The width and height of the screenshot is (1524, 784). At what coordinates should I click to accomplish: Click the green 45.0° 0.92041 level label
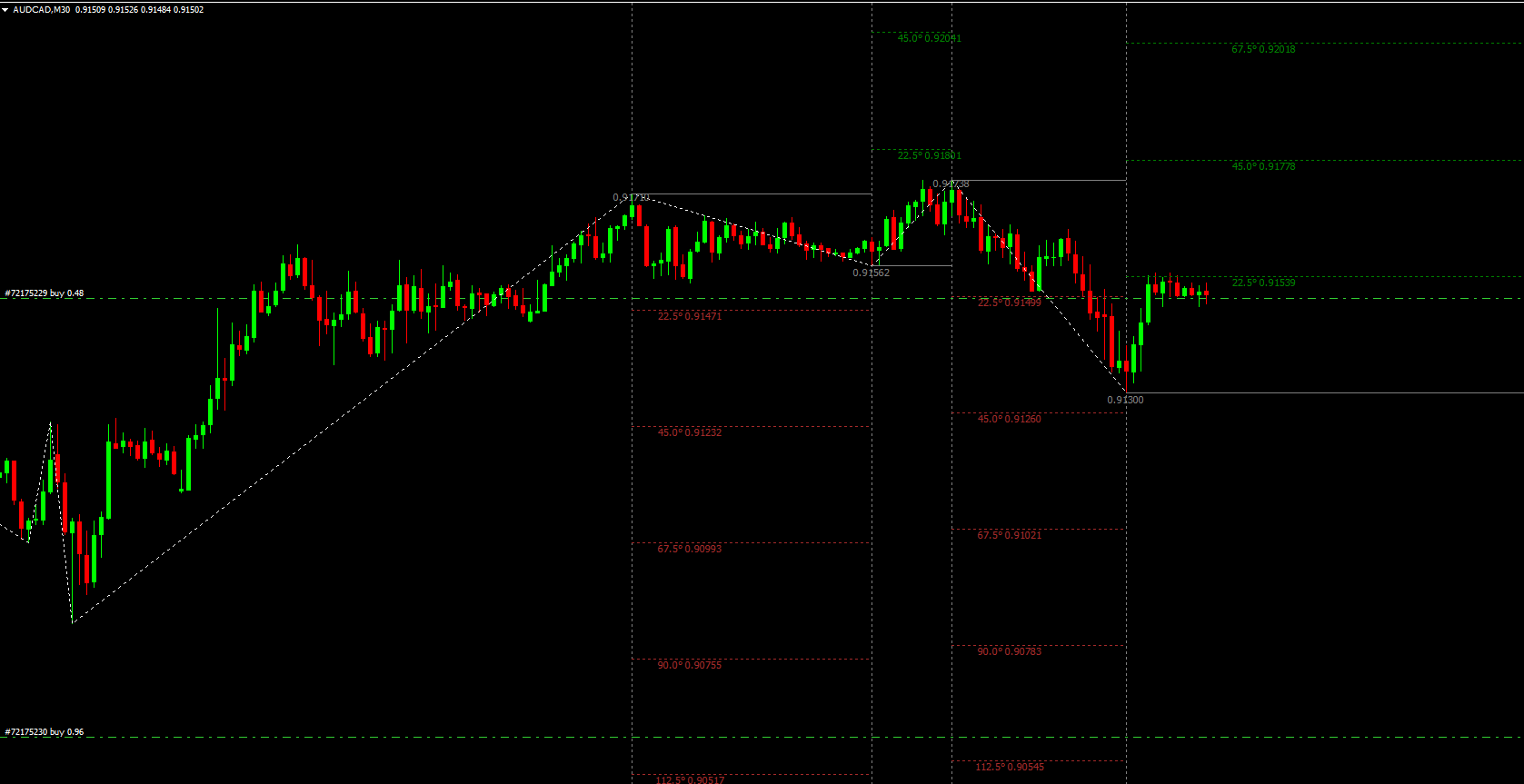929,38
